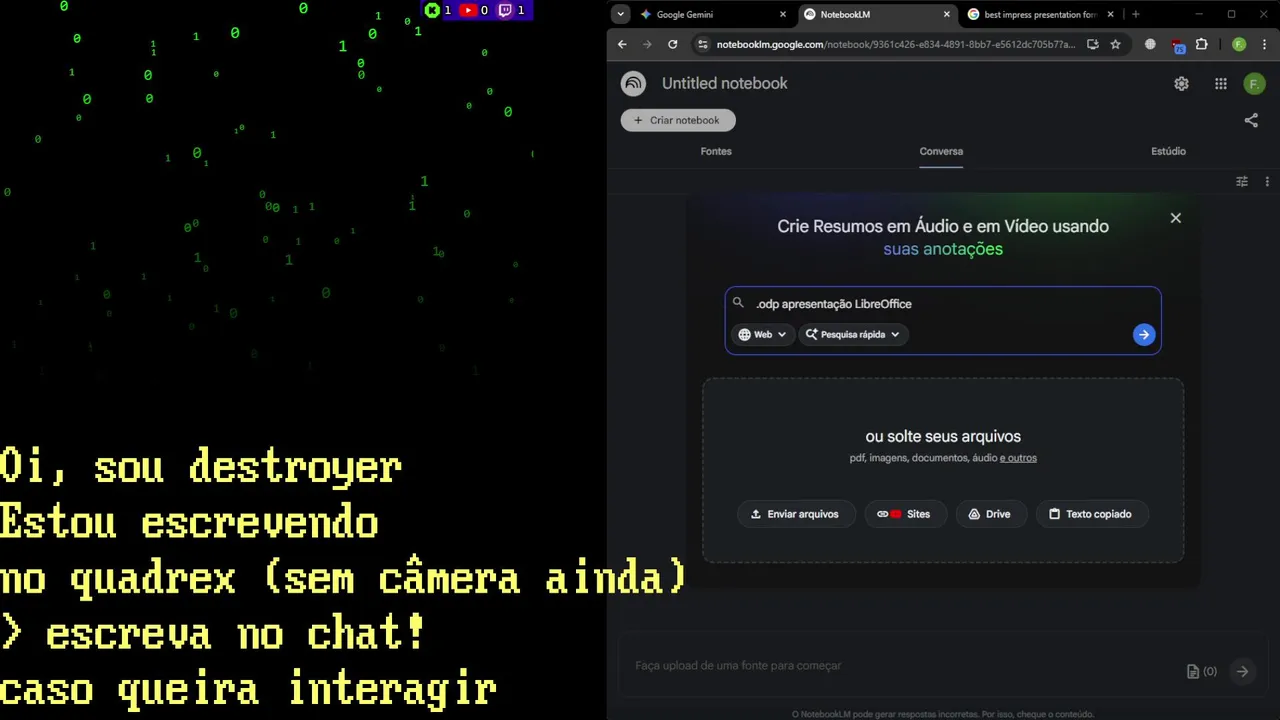
Task: Send the chat message arrow
Action: point(1242,672)
